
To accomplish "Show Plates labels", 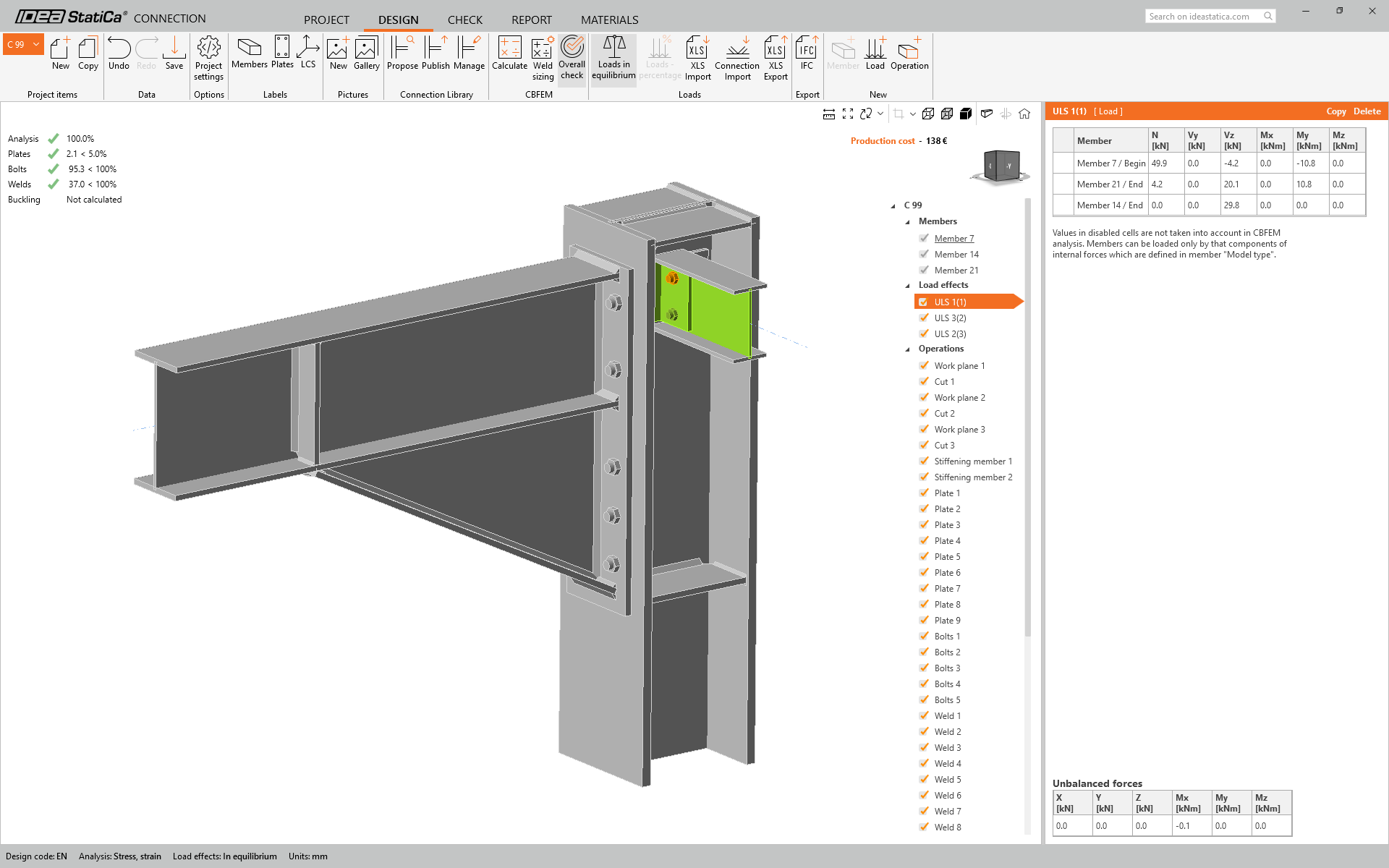I will [282, 52].
